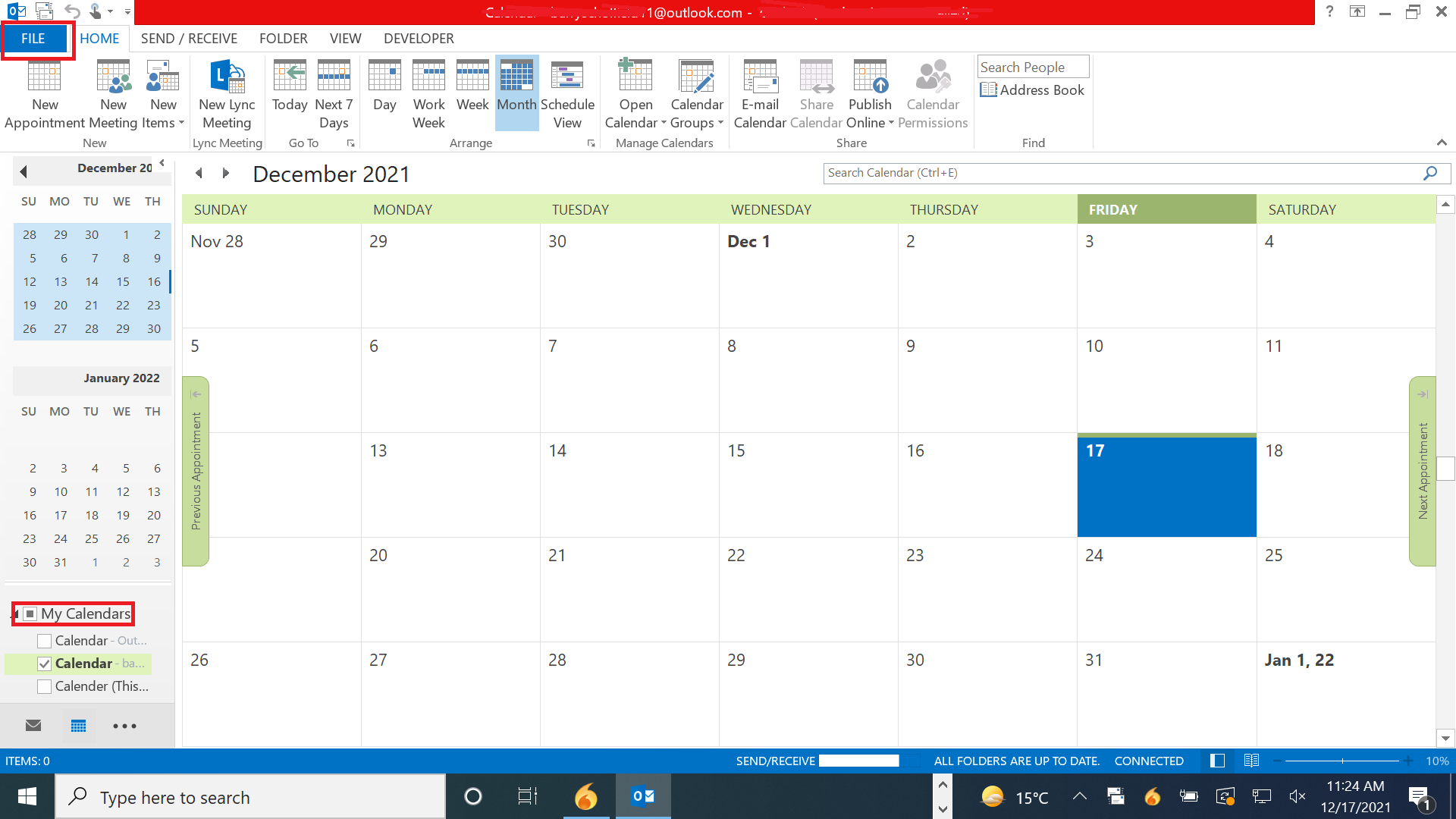Open the New Items dropdown
The image size is (1456, 819).
click(163, 95)
